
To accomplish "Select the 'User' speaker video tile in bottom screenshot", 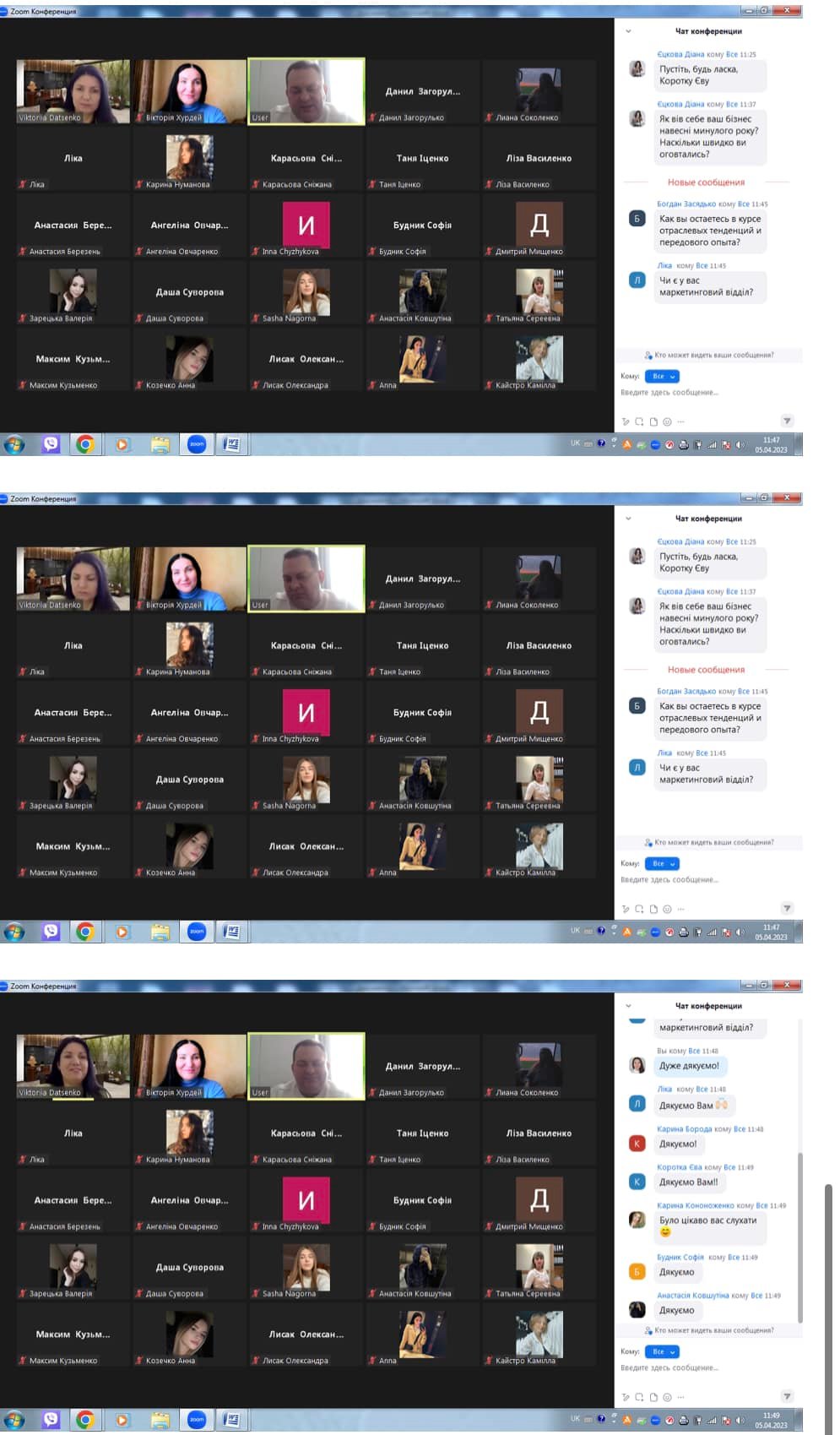I will (306, 1066).
